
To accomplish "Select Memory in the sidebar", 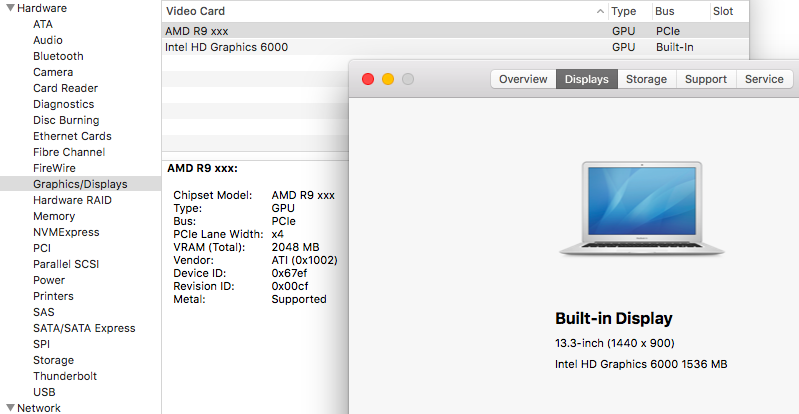I will [54, 216].
